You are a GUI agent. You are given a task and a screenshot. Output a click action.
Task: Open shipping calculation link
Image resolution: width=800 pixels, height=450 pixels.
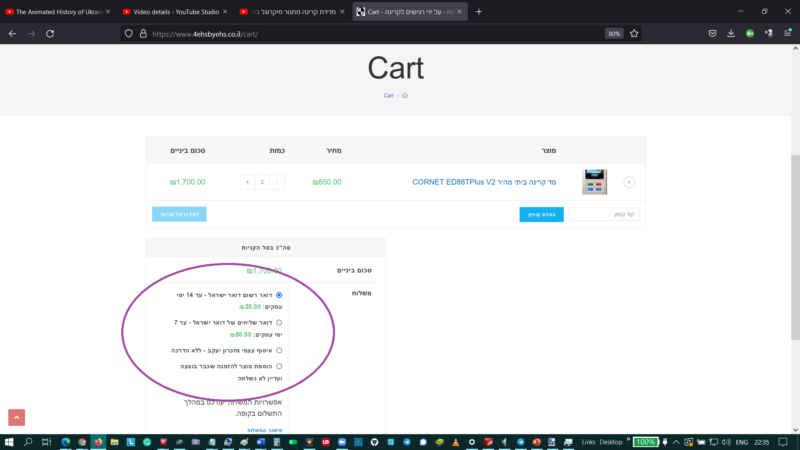point(264,431)
